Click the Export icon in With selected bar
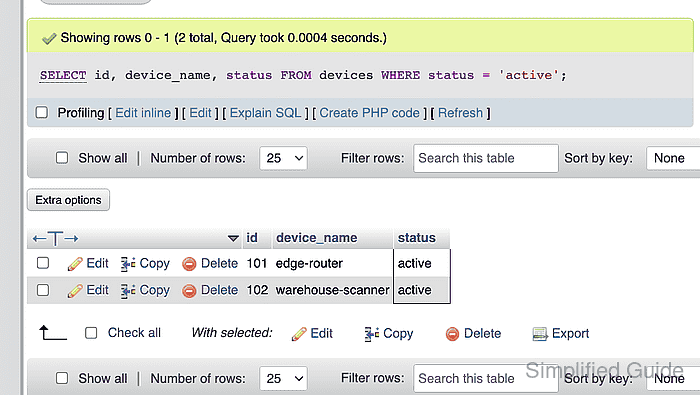 [x=540, y=334]
